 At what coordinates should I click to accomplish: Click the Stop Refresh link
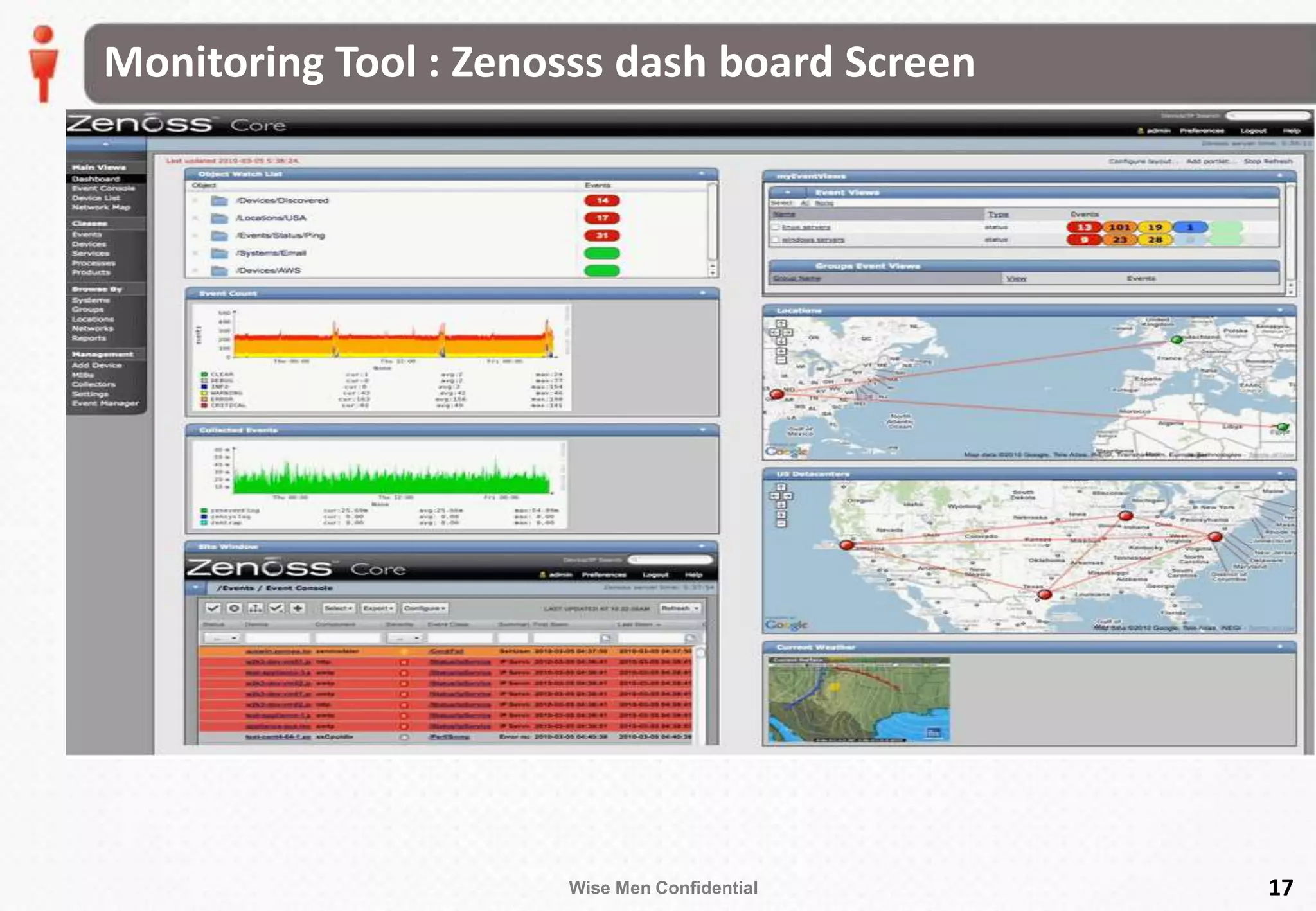tap(1268, 161)
